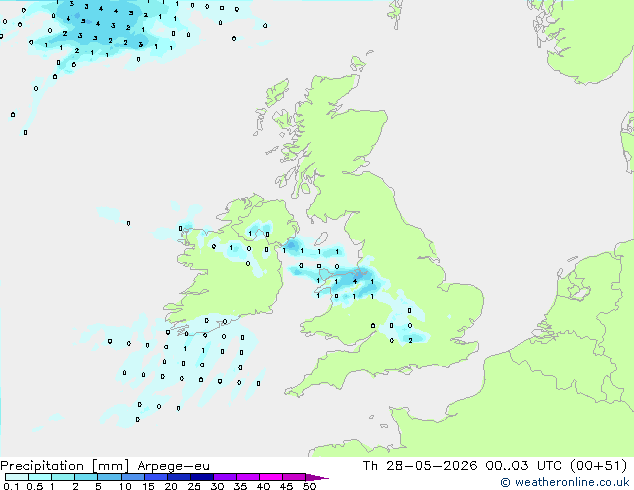Click the '4' precipitation value over north Wales

(x=355, y=281)
